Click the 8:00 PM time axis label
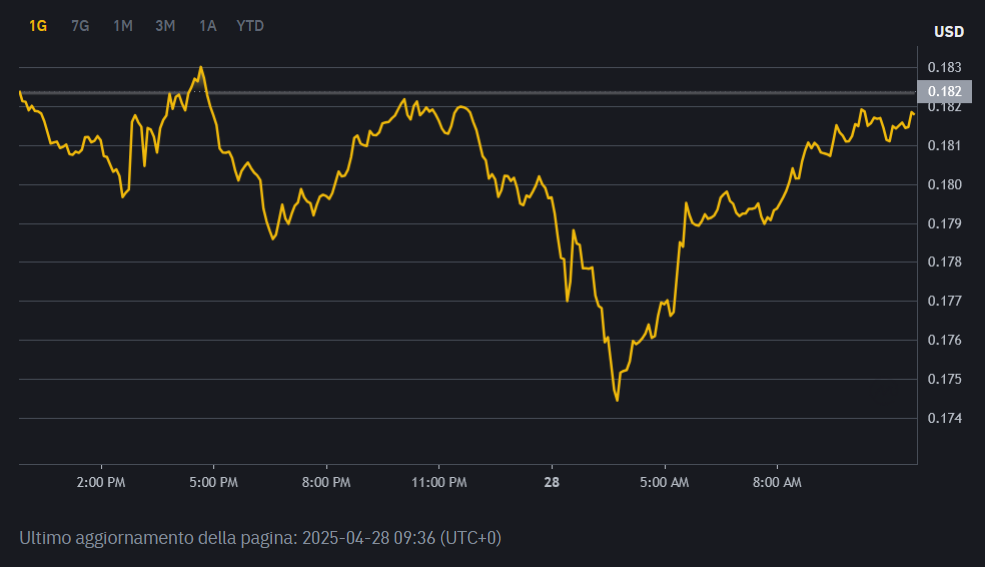 [326, 482]
